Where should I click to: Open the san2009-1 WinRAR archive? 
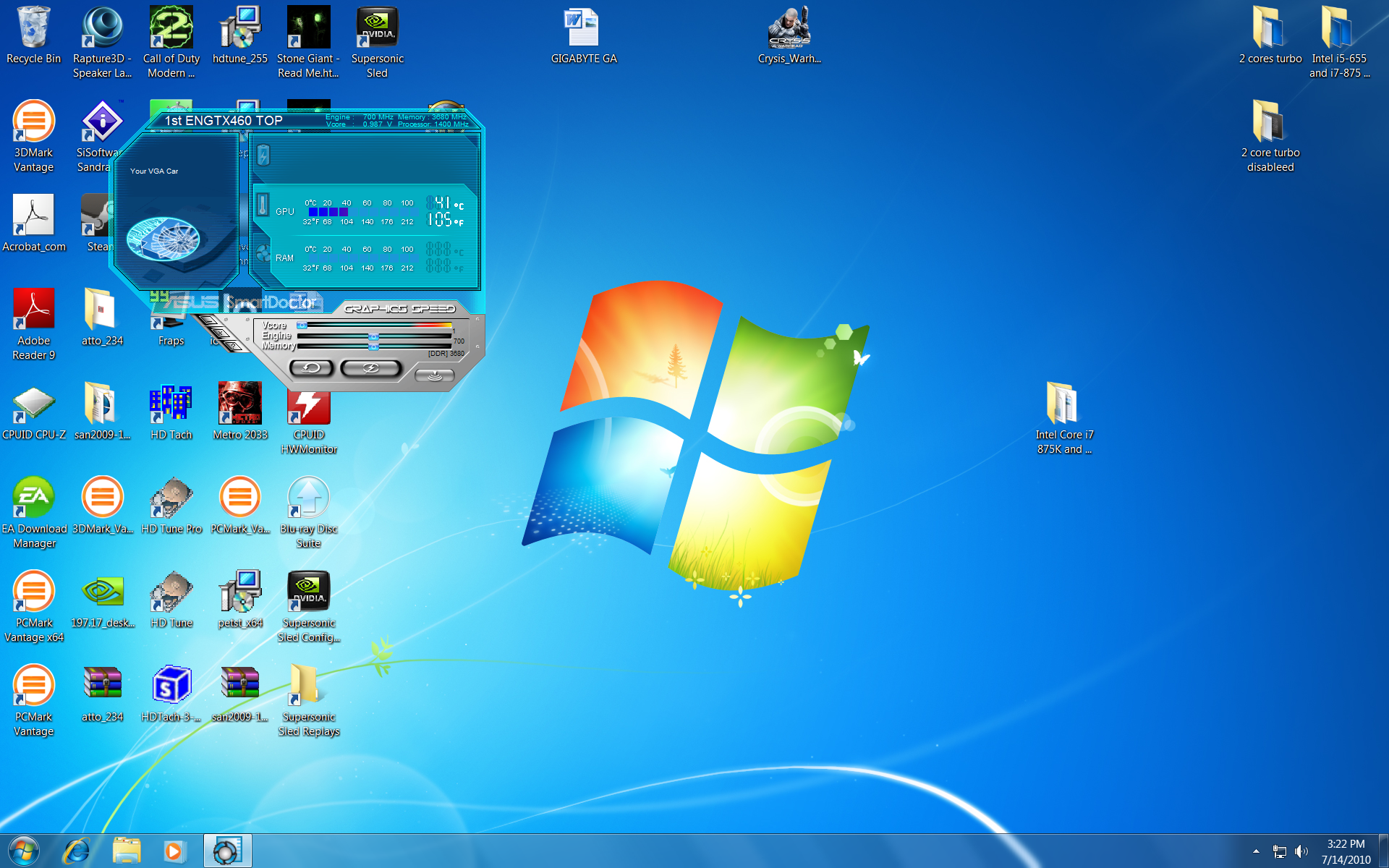pos(240,693)
